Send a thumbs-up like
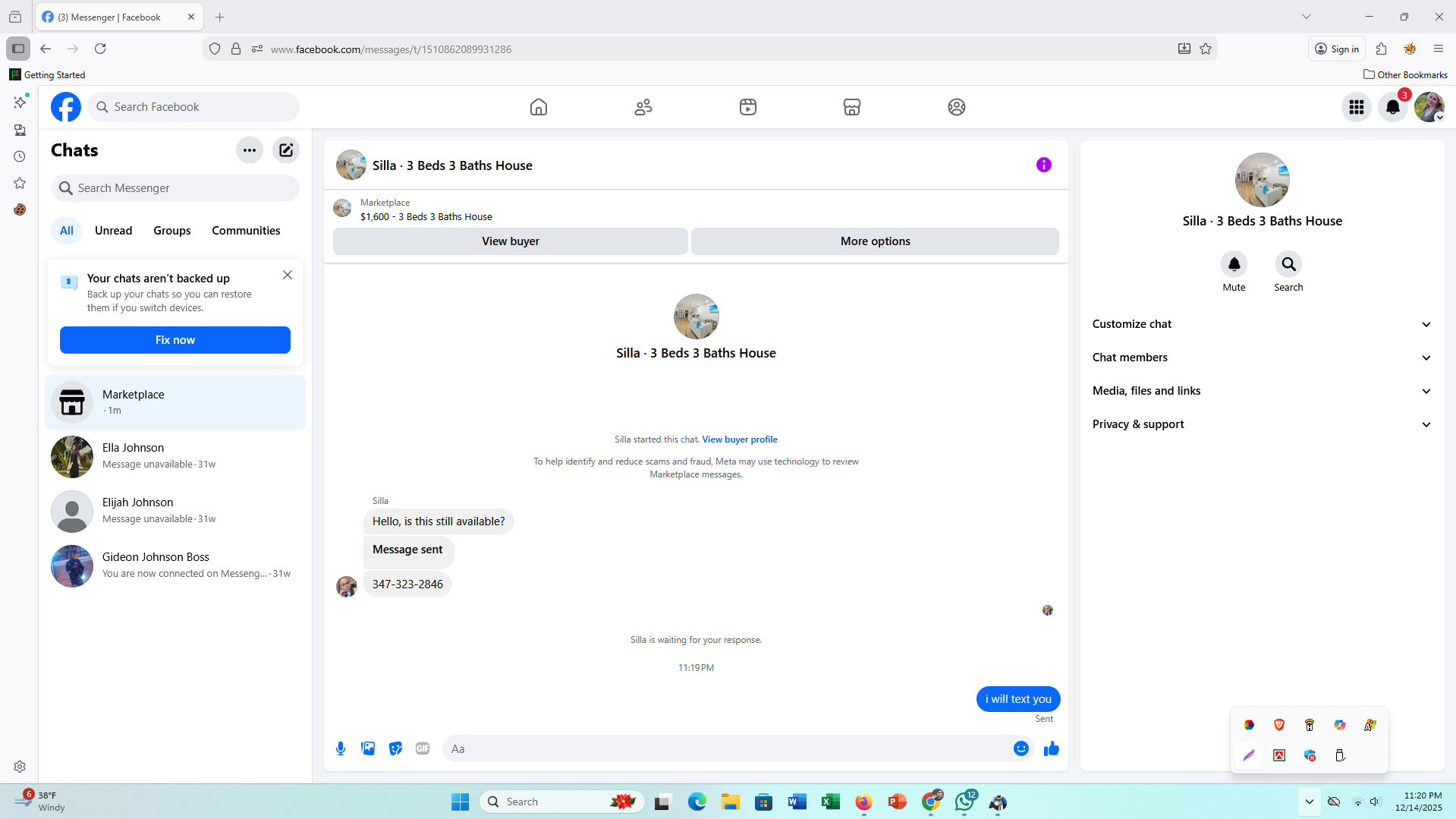Image resolution: width=1456 pixels, height=819 pixels. [1052, 748]
